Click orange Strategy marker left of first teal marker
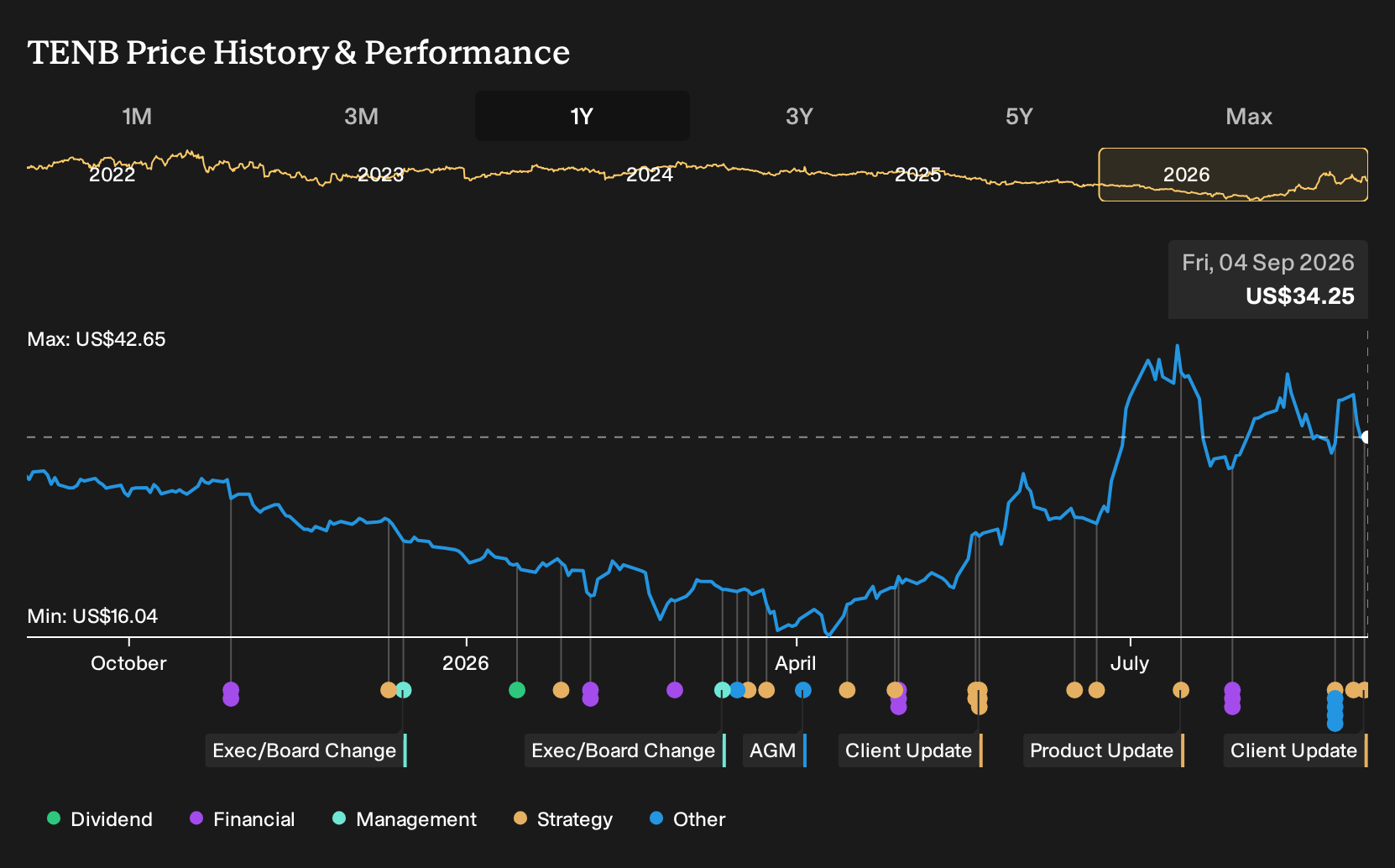The image size is (1395, 868). click(x=389, y=690)
